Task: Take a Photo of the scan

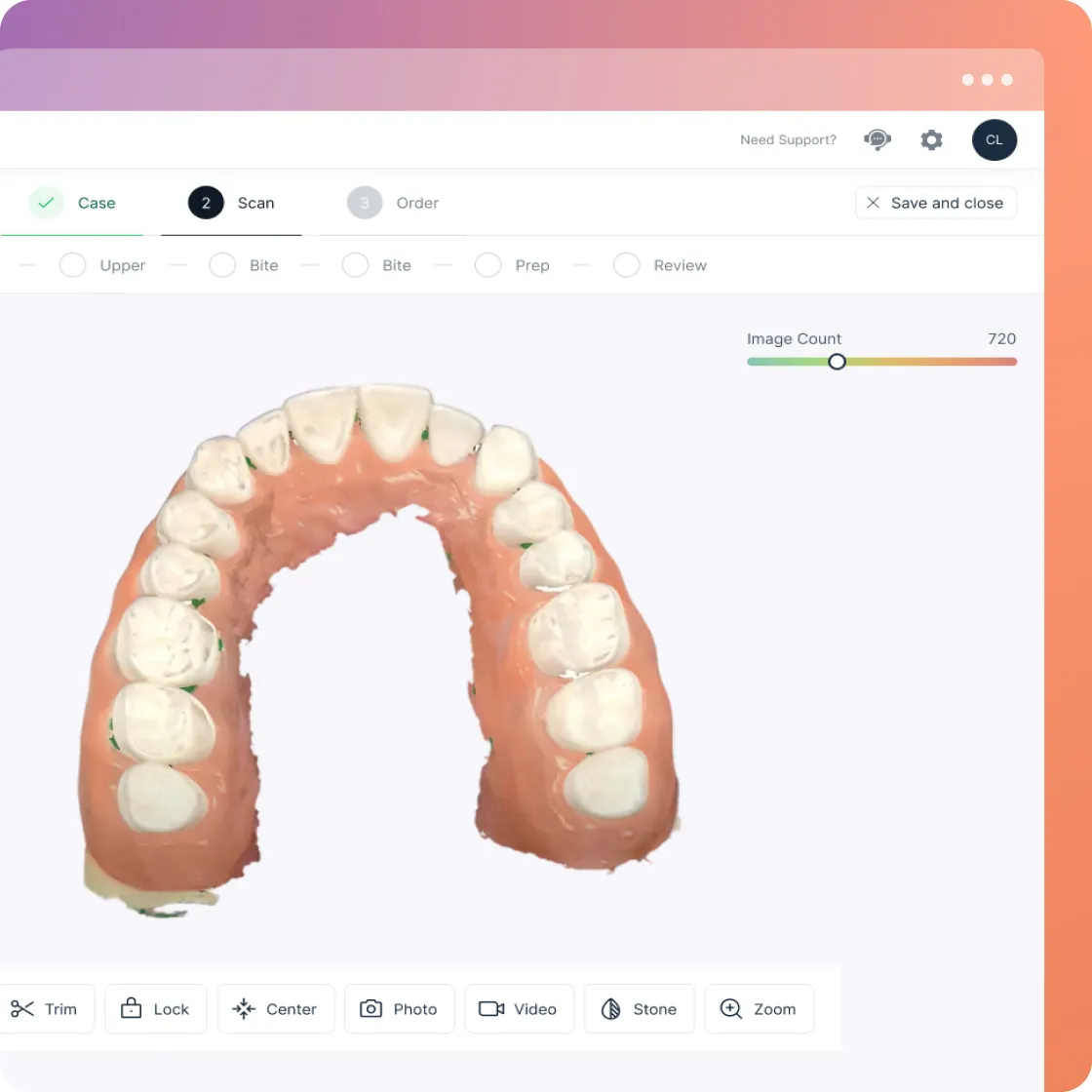Action: pyautogui.click(x=399, y=1008)
